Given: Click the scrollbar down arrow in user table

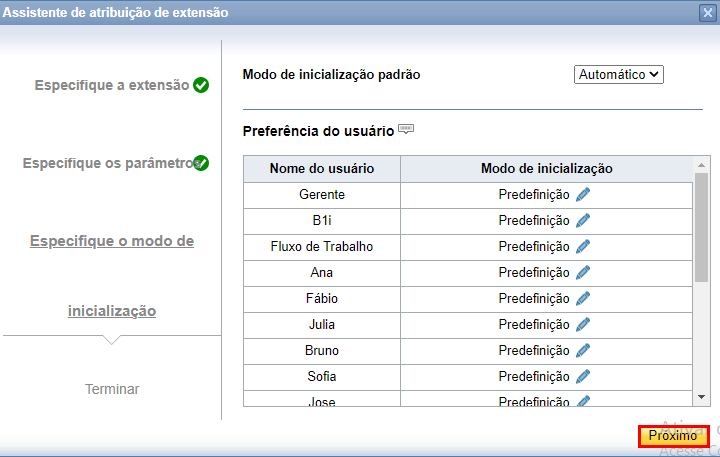Looking at the screenshot, I should (701, 397).
